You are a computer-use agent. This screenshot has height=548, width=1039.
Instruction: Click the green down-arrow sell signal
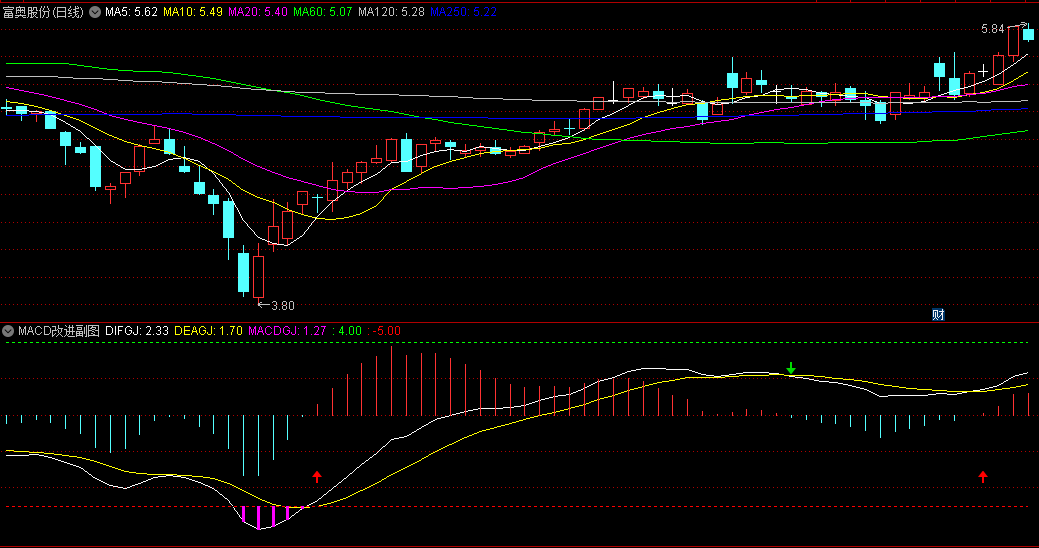[x=791, y=368]
